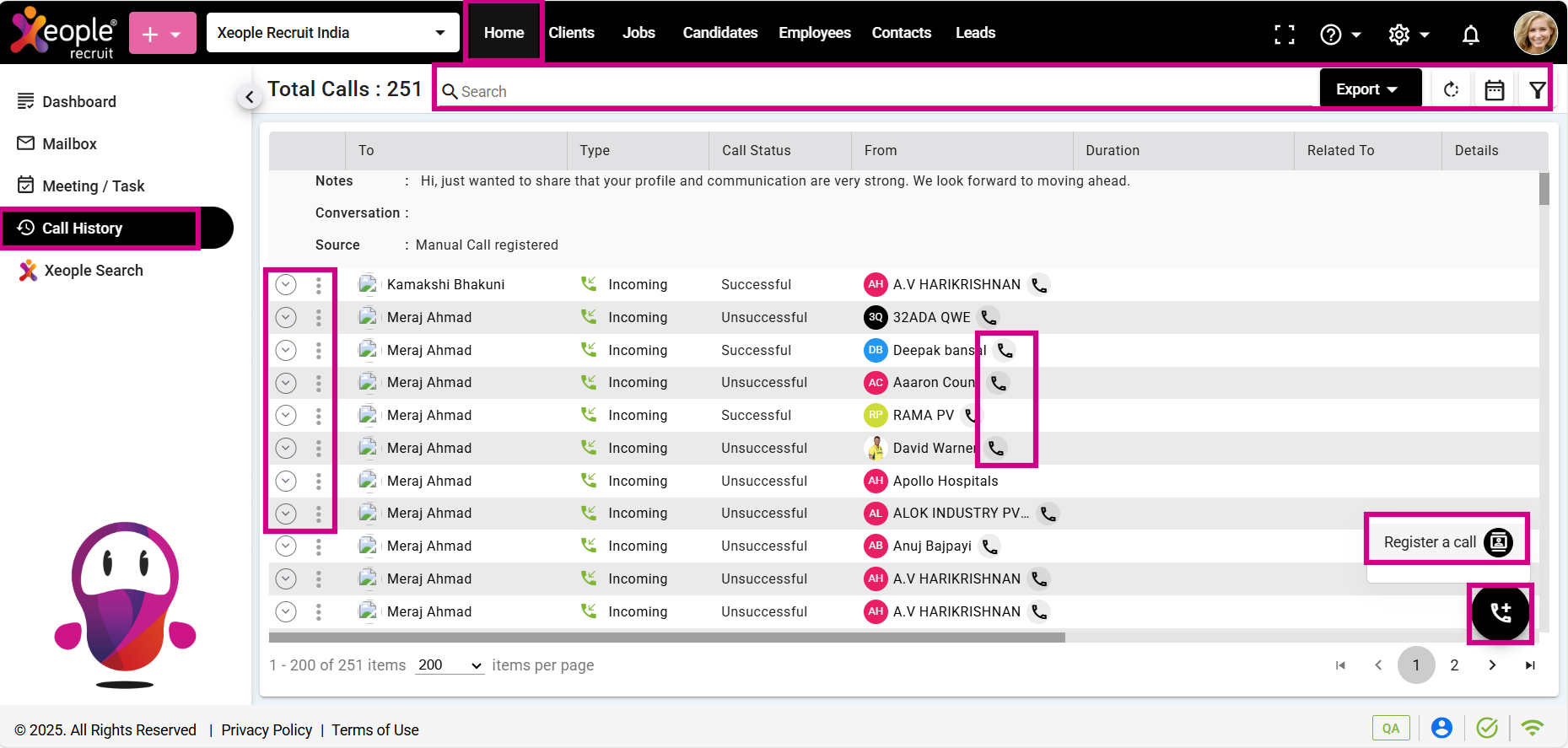Image resolution: width=1568 pixels, height=748 pixels.
Task: Change items per page dropdown
Action: 450,665
